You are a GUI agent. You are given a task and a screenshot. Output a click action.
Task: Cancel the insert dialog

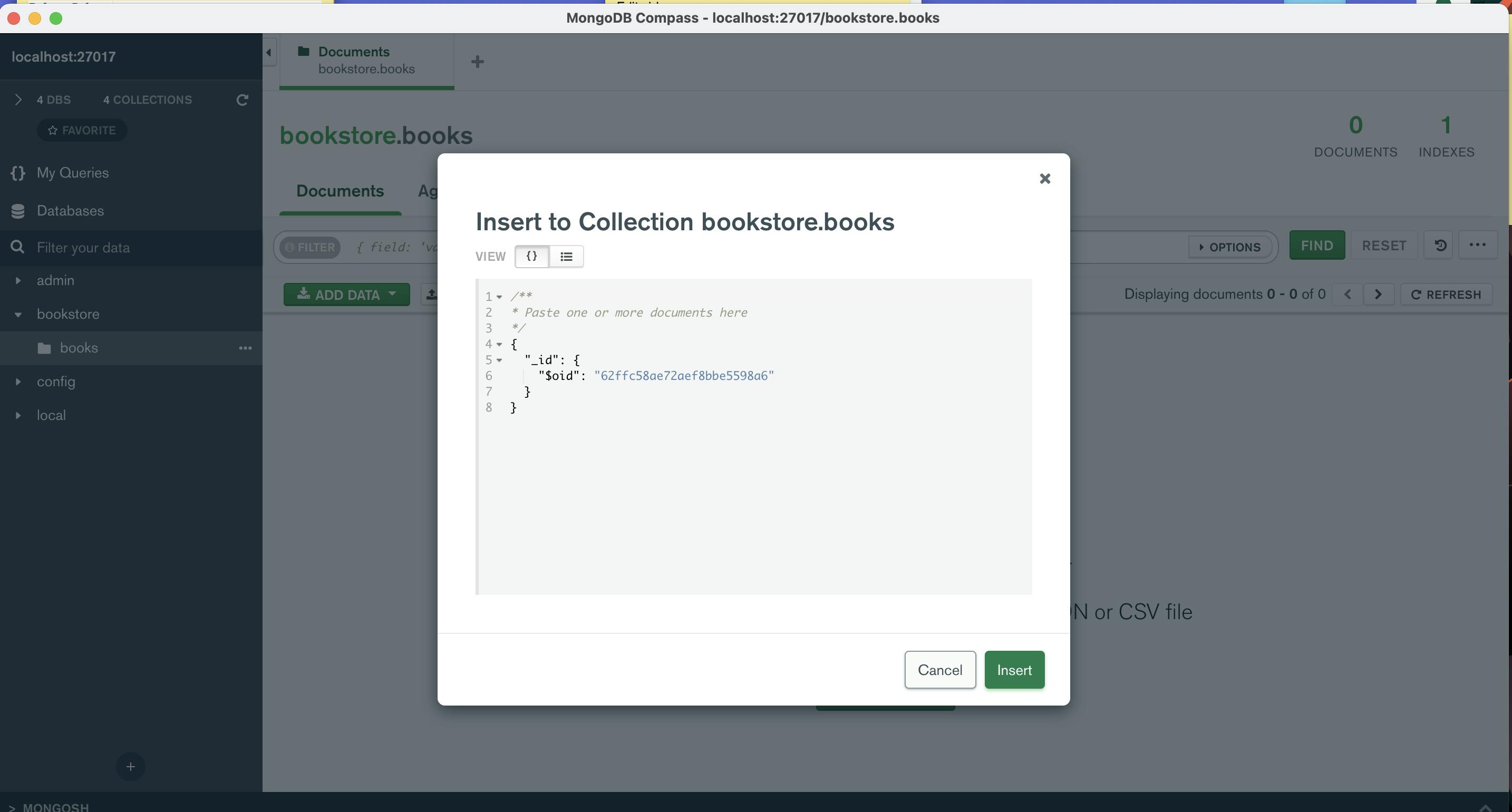(x=939, y=669)
